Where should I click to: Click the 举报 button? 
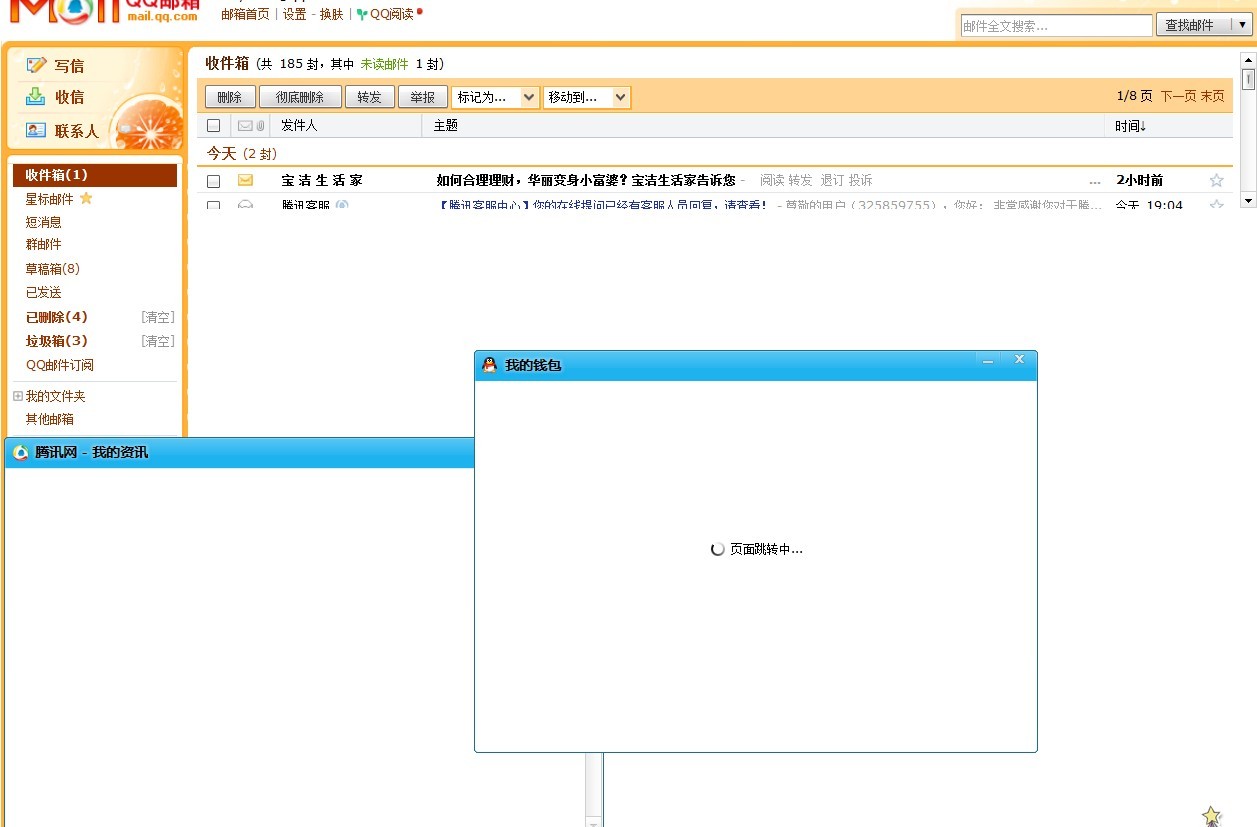[423, 97]
